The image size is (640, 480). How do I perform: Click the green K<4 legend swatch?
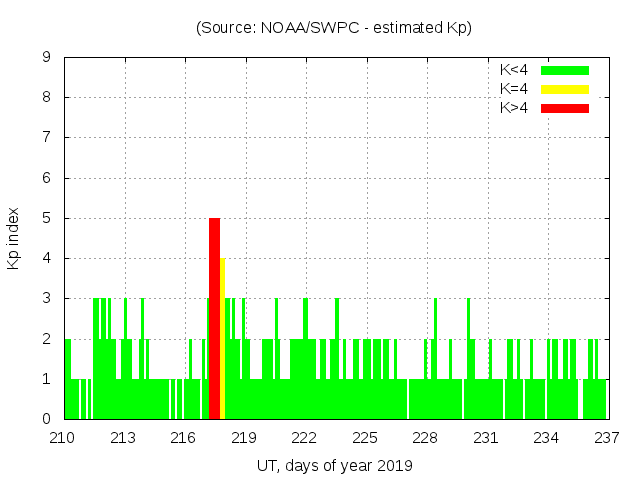[565, 70]
